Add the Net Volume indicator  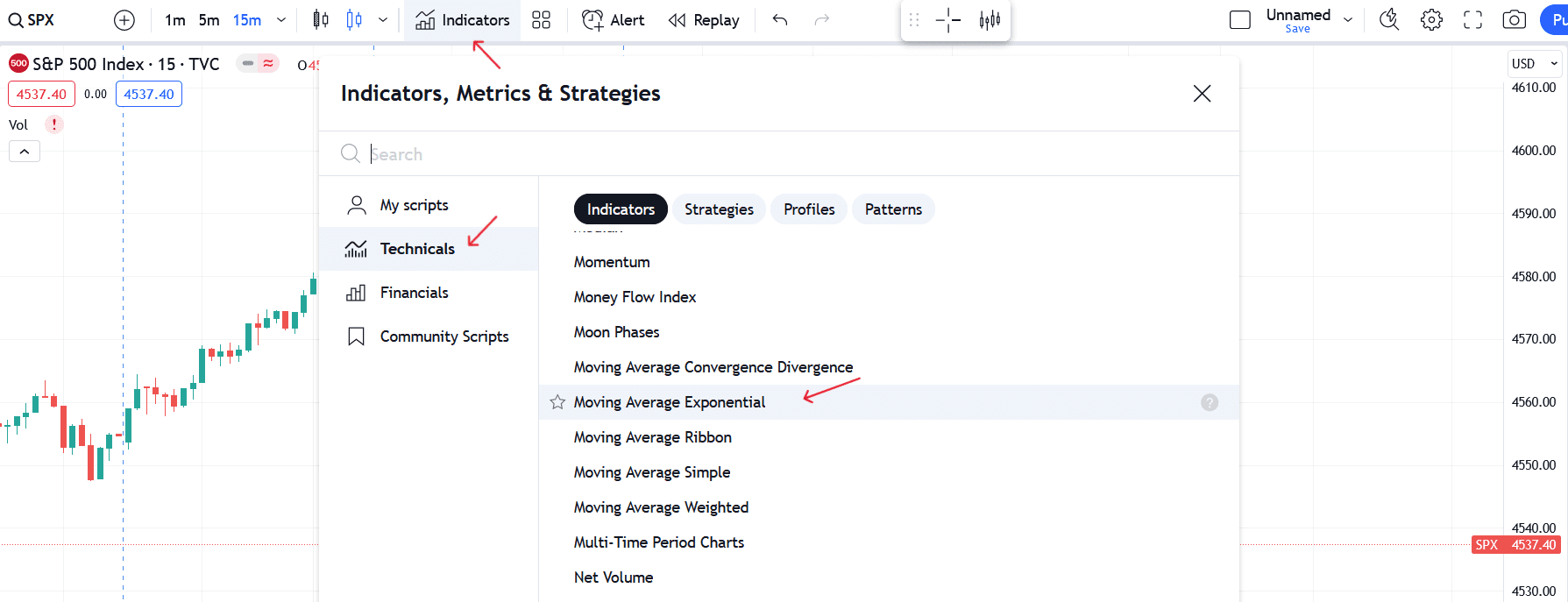(889, 577)
